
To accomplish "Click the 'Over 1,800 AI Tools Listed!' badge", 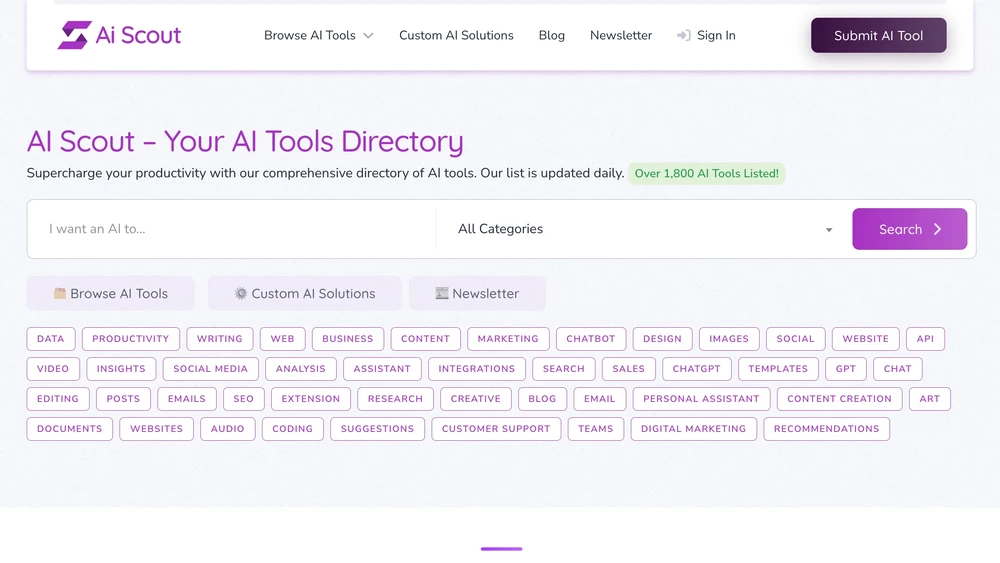I will 707,173.
